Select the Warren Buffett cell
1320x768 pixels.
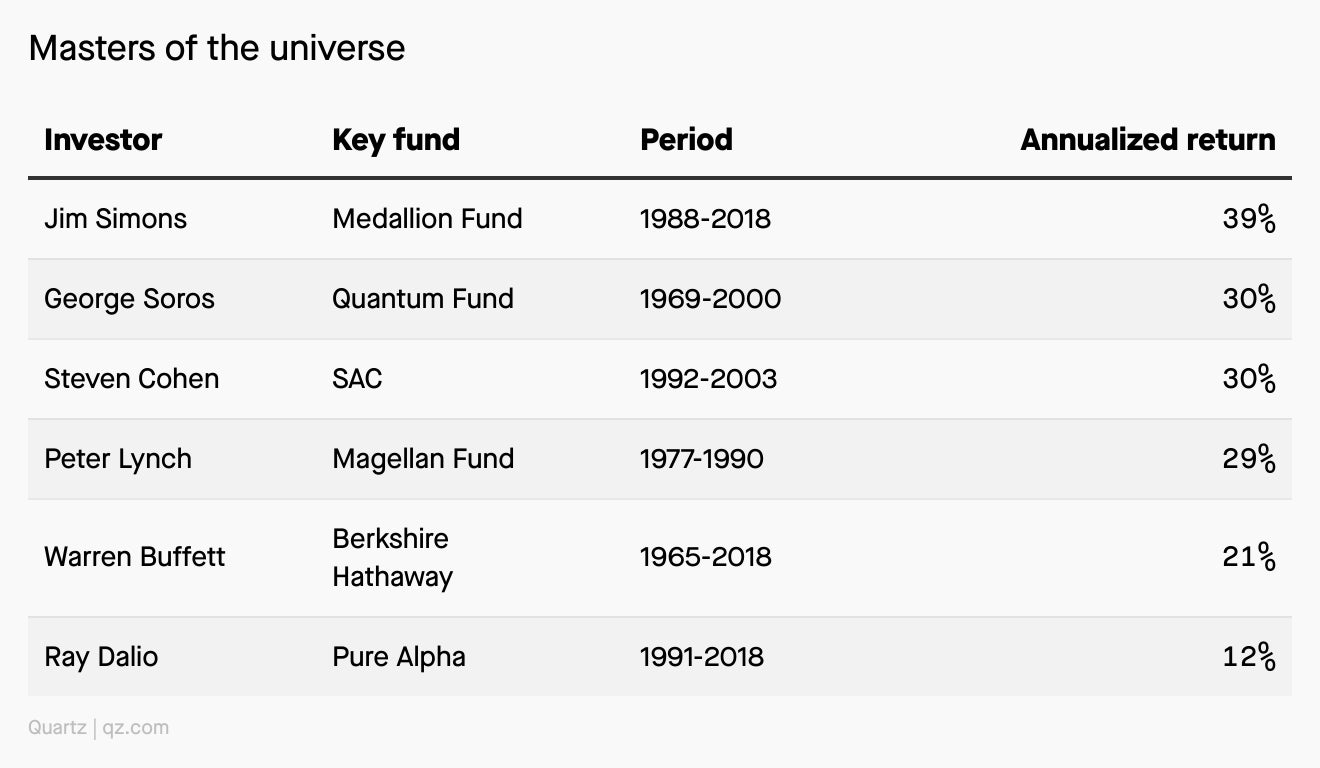pos(135,557)
